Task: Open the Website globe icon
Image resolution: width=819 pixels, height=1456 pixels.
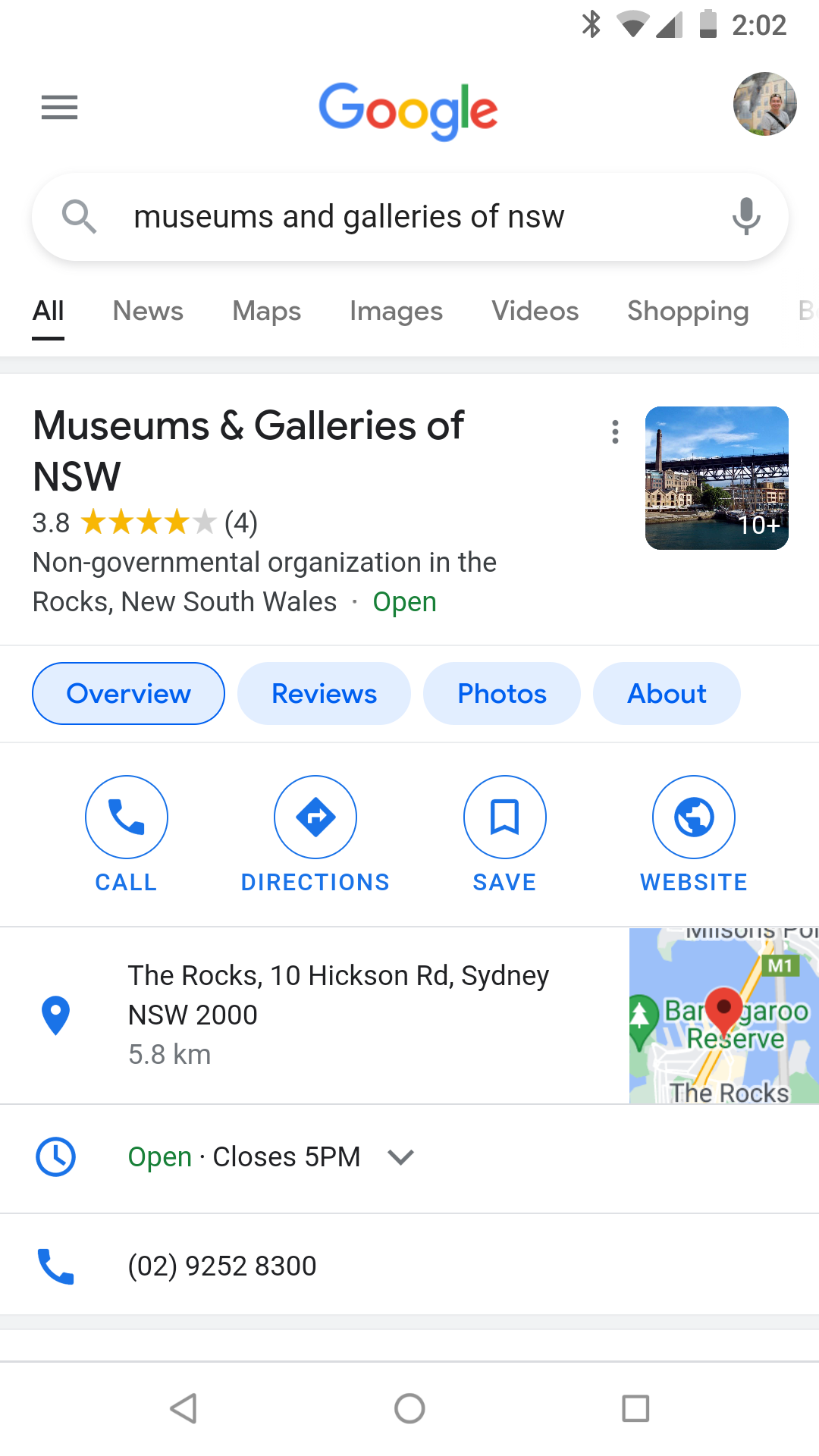Action: pyautogui.click(x=694, y=817)
